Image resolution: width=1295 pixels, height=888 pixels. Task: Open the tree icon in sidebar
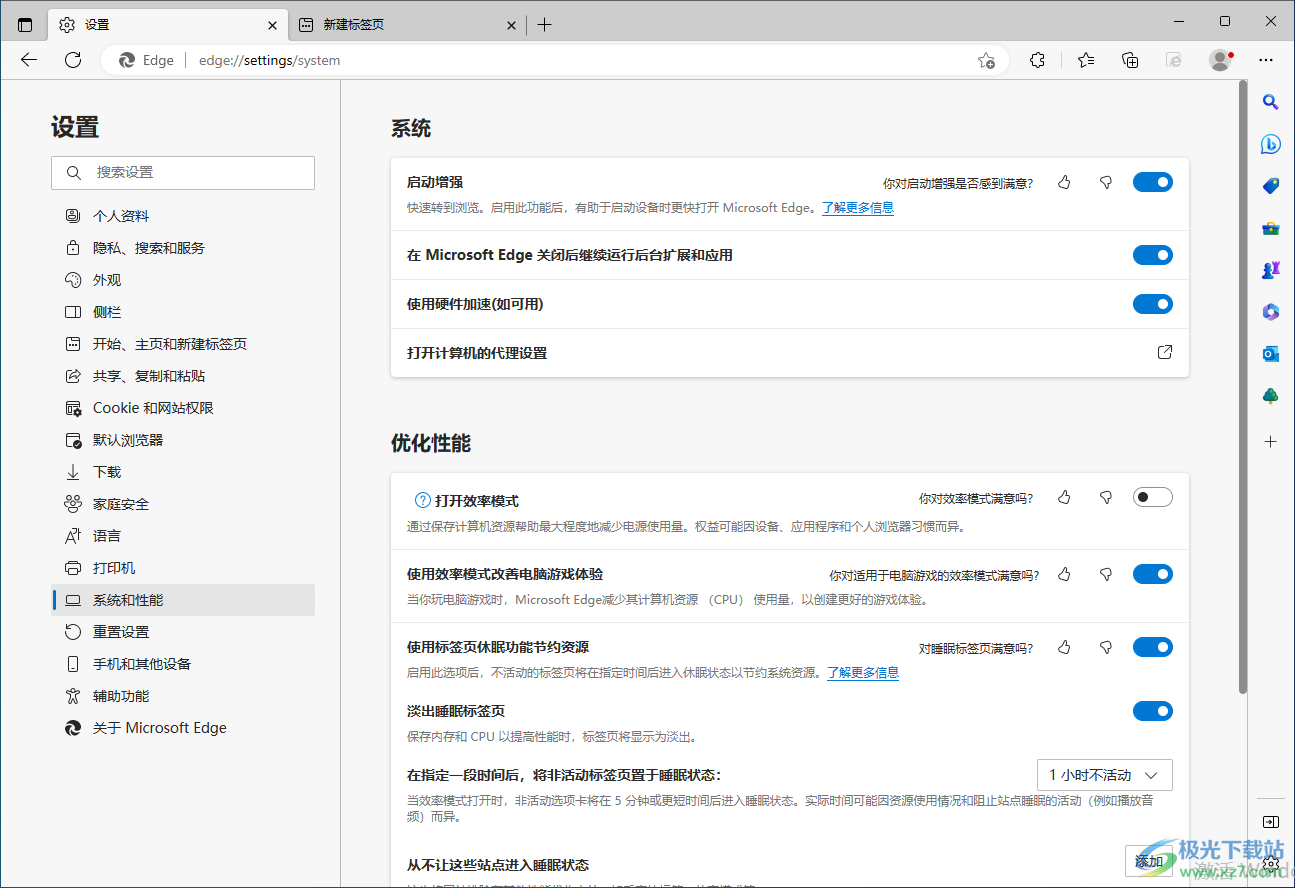click(x=1270, y=396)
